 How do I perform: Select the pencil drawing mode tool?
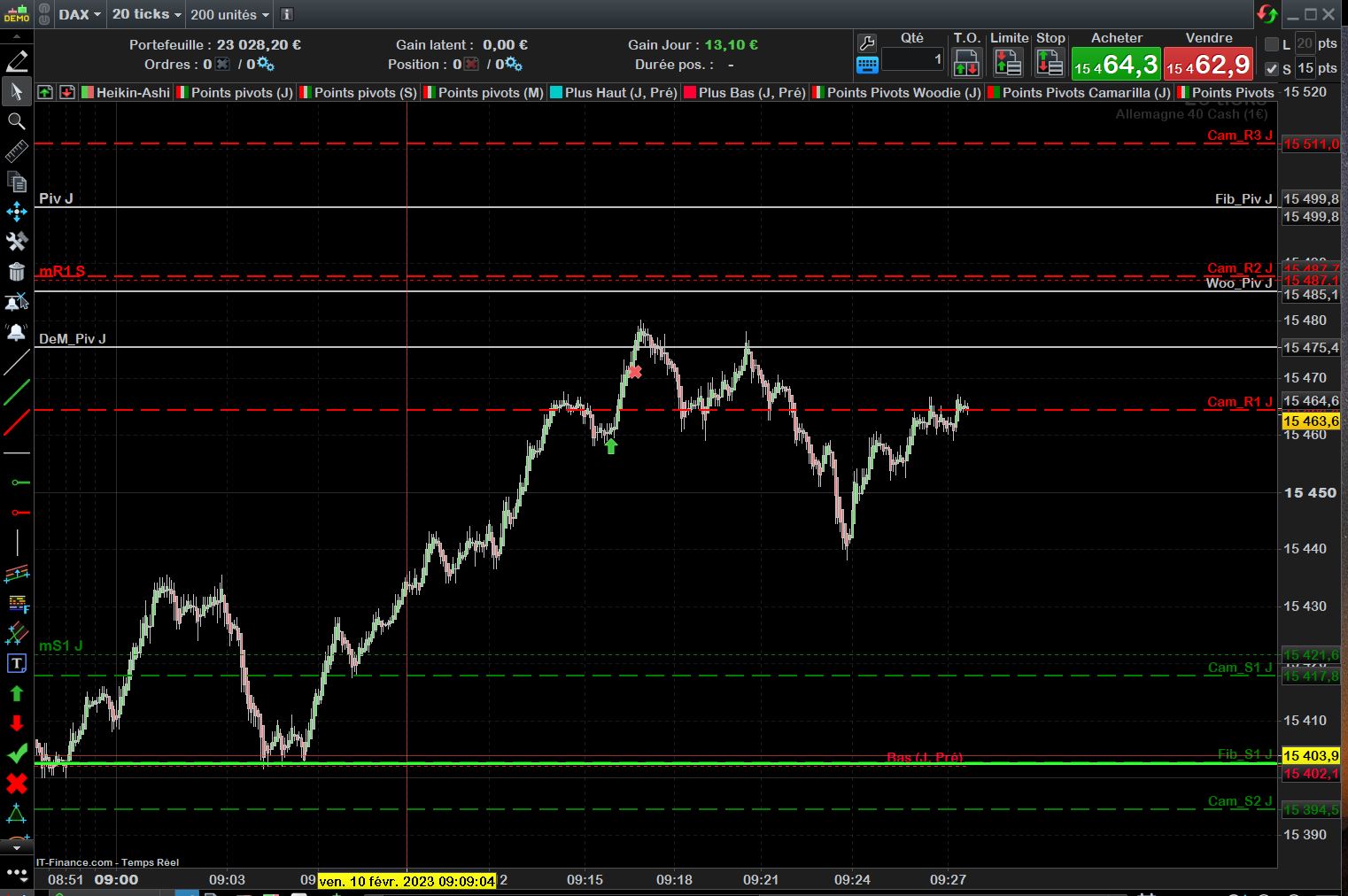[16, 61]
